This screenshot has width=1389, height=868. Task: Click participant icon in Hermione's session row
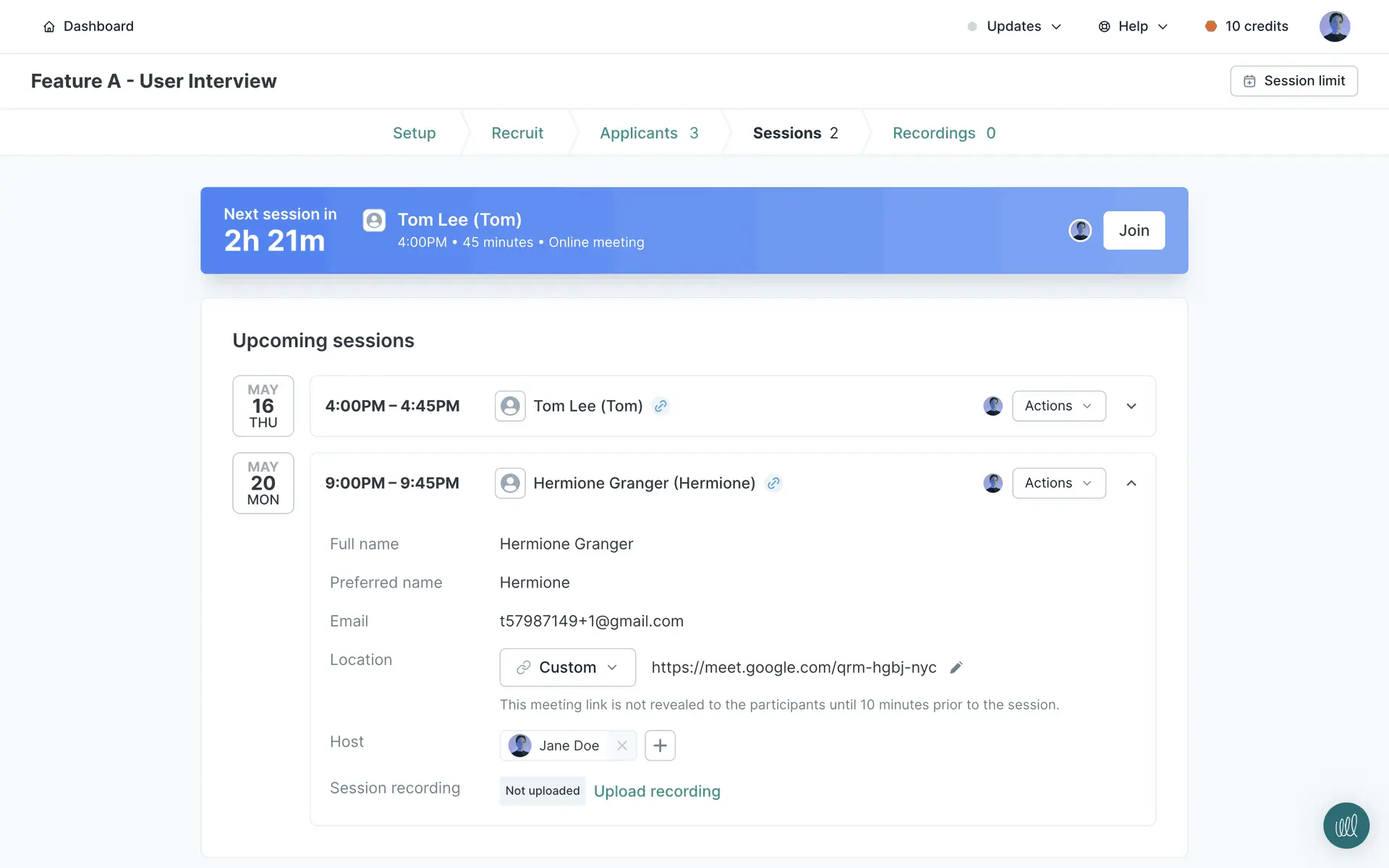[510, 483]
